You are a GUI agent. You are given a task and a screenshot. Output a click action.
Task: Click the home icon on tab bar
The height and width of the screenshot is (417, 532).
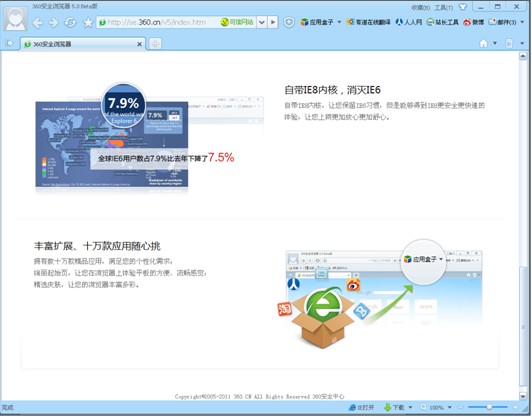[483, 43]
